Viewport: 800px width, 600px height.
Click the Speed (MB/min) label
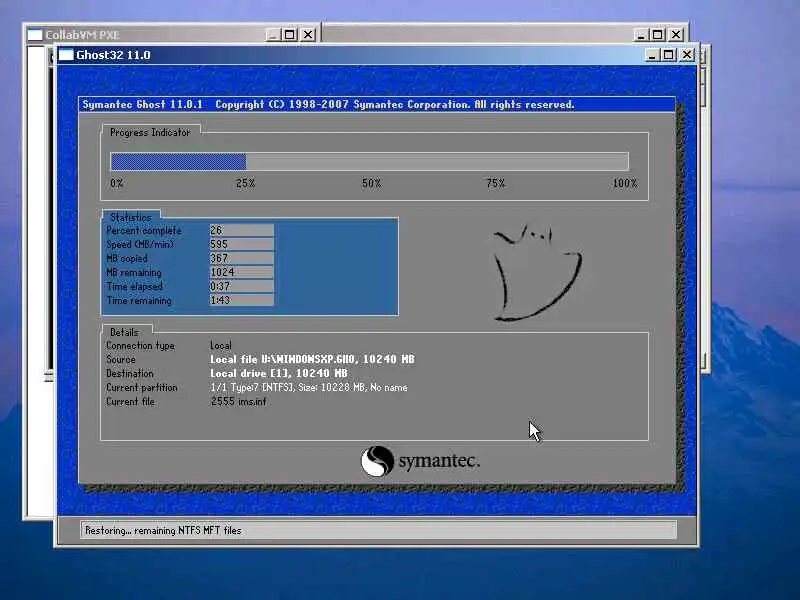point(140,244)
